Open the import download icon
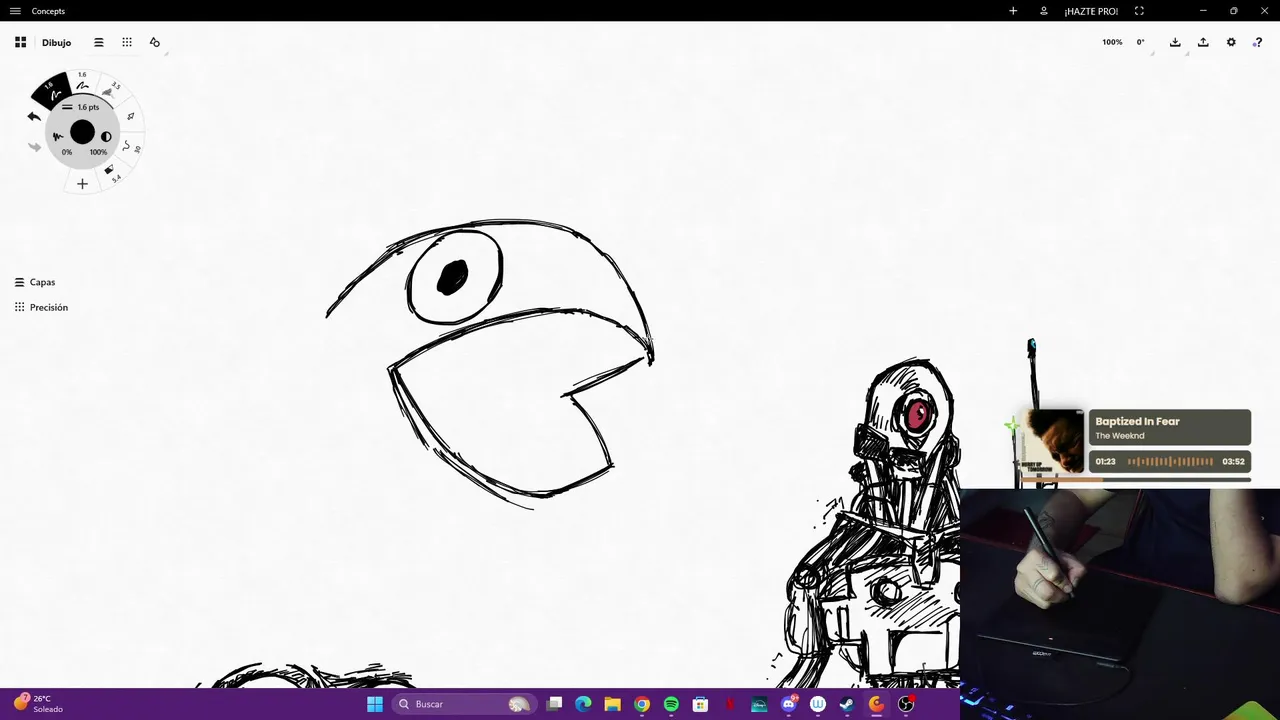This screenshot has width=1280, height=720. point(1175,42)
